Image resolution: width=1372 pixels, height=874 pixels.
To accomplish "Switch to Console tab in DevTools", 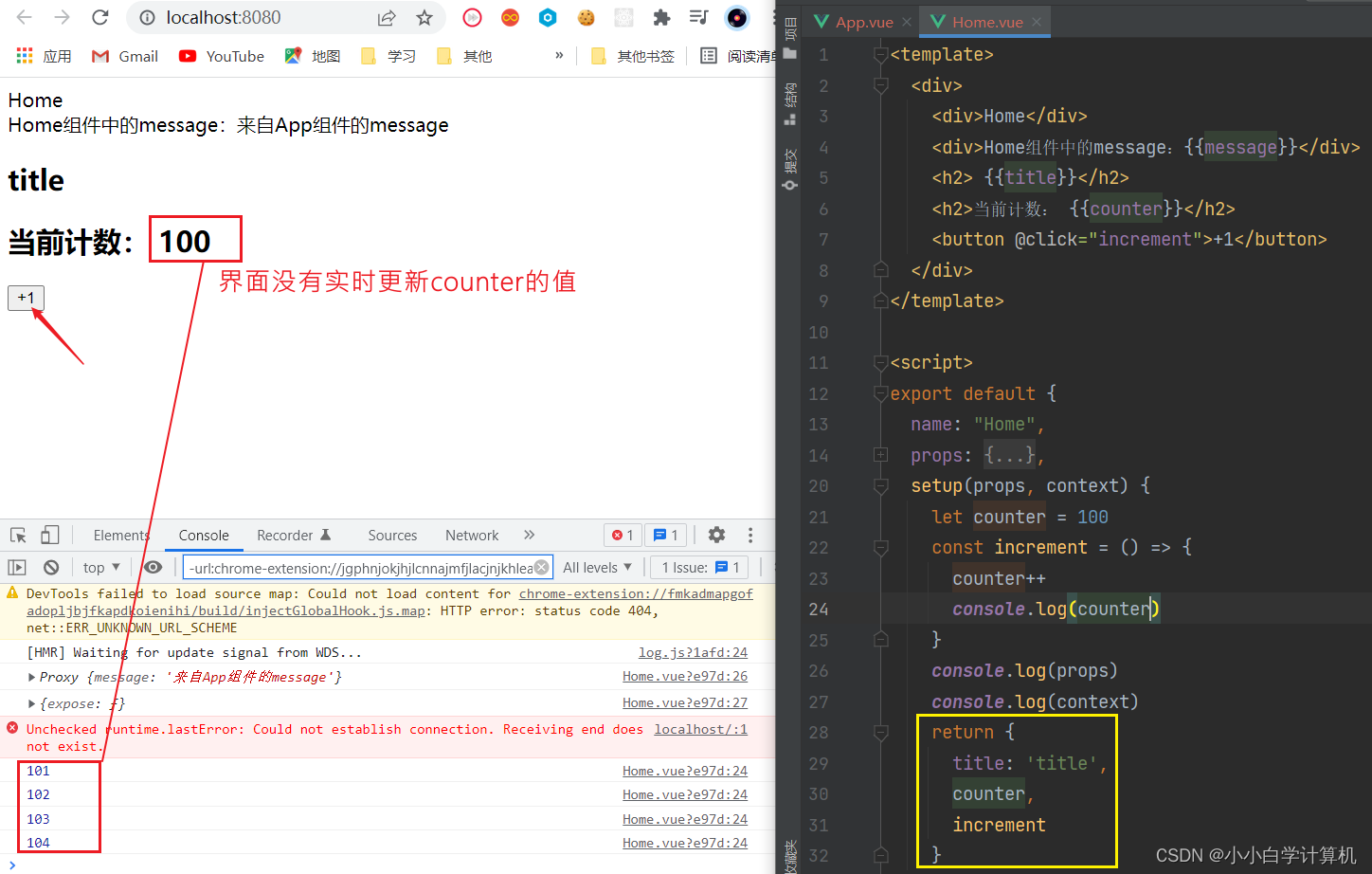I will [x=204, y=536].
